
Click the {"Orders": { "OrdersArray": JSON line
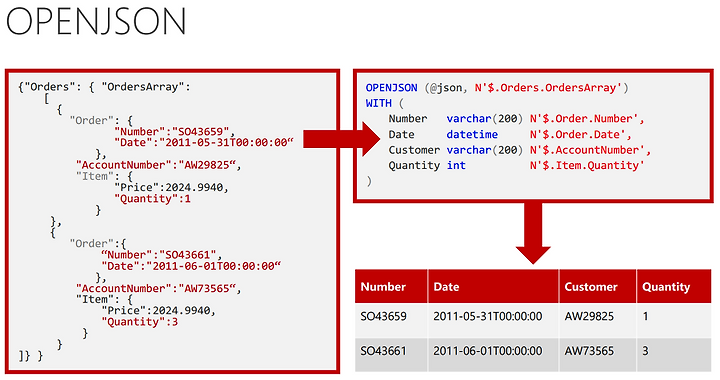[104, 87]
